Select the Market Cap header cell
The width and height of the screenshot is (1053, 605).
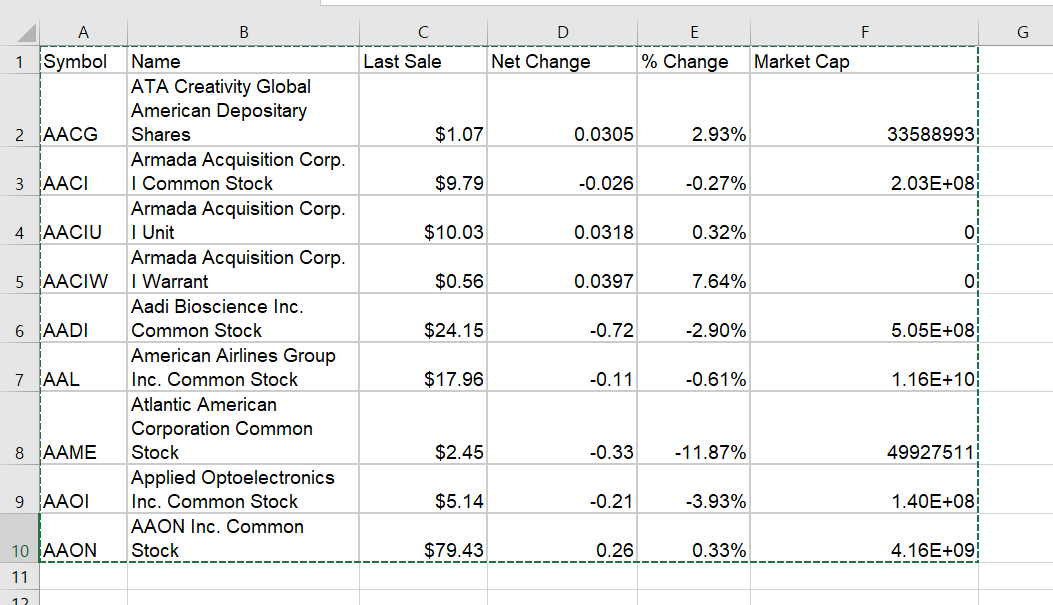point(864,62)
